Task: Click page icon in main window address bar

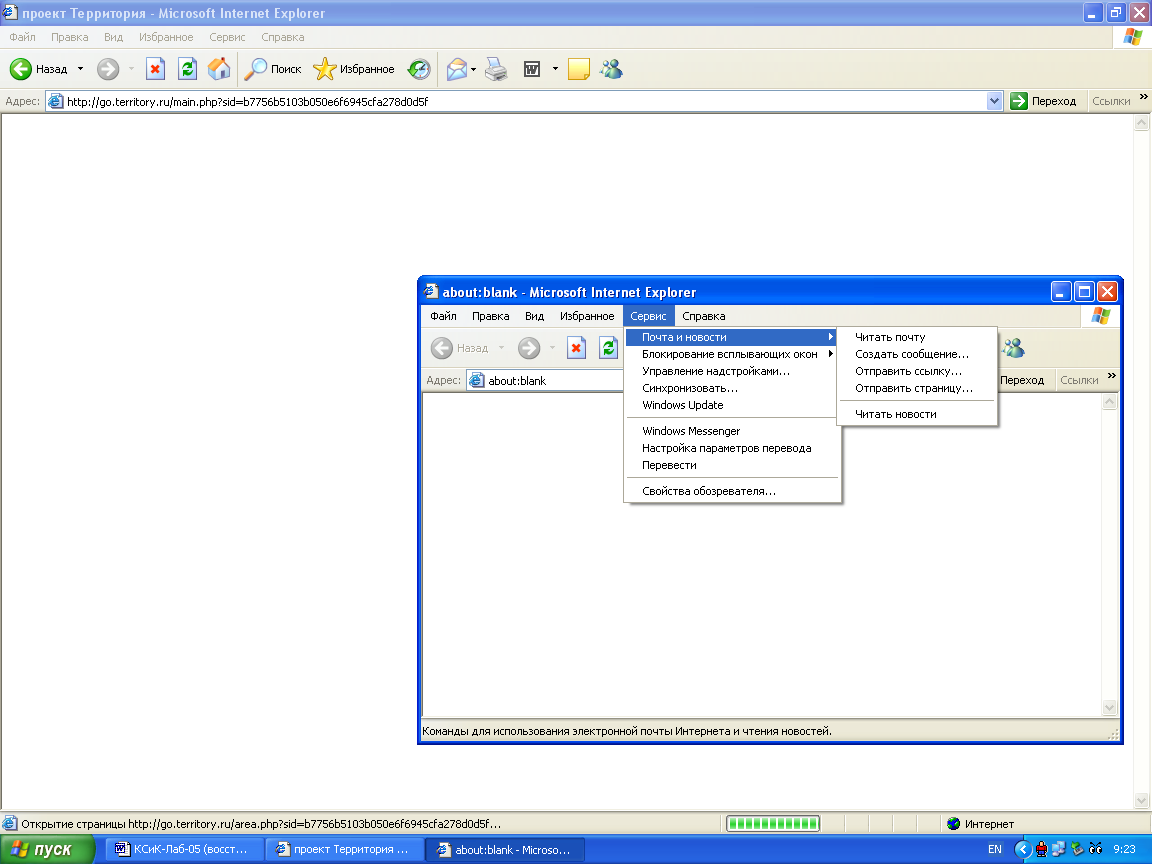Action: point(55,101)
